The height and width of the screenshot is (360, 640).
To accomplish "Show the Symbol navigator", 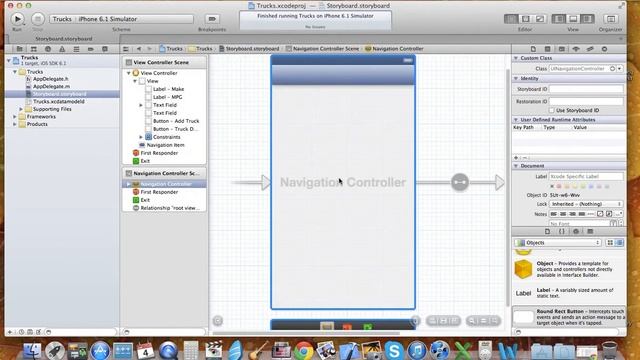I will pos(33,49).
